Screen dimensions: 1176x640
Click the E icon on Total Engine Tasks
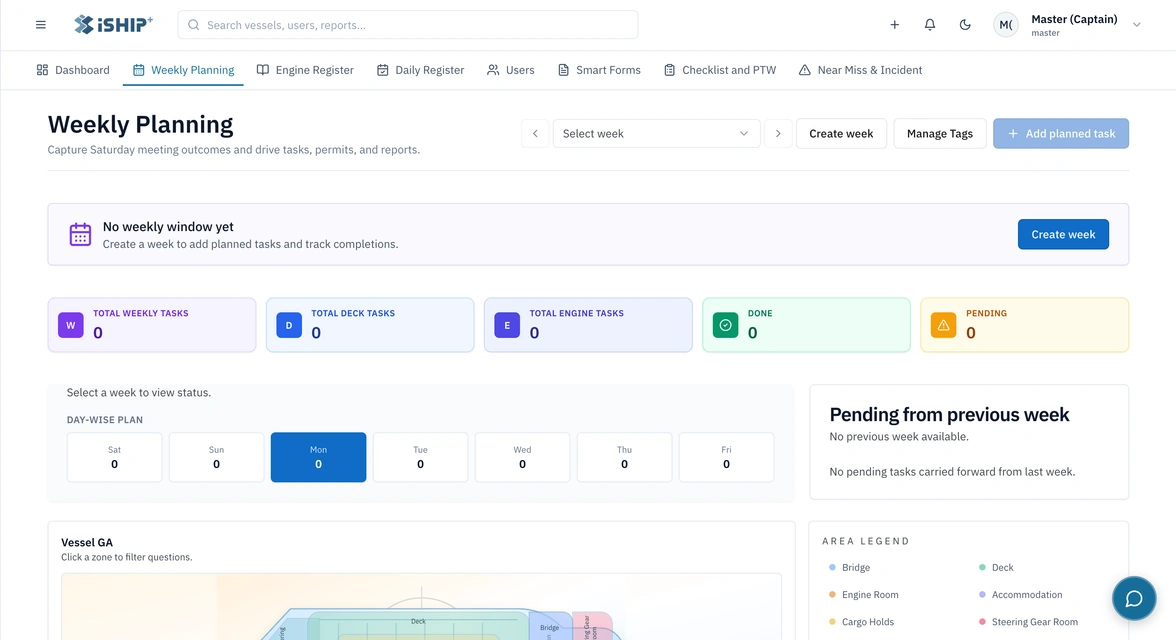(507, 325)
